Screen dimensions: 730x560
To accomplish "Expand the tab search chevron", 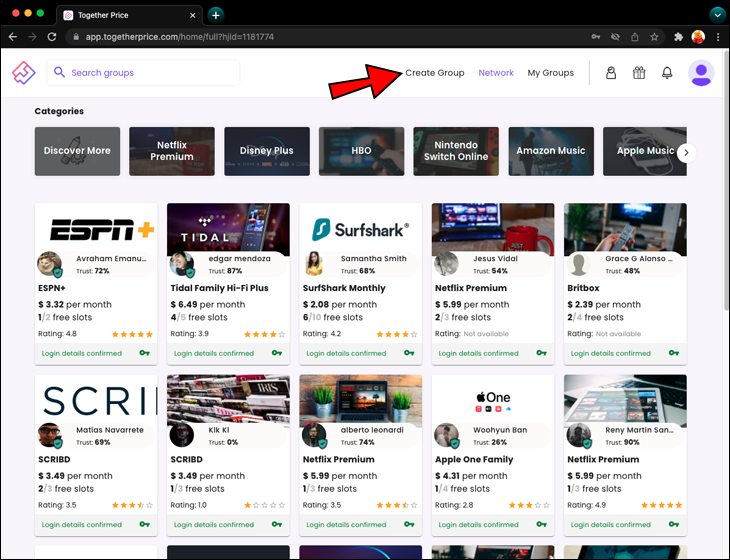I will click(x=716, y=15).
